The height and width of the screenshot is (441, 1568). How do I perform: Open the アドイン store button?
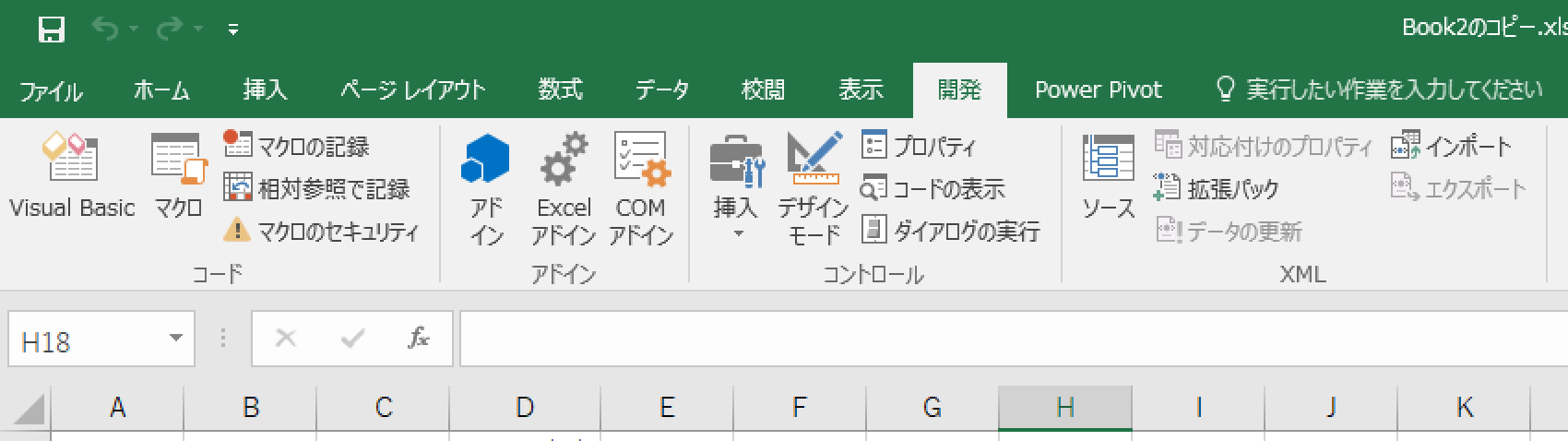(x=485, y=190)
